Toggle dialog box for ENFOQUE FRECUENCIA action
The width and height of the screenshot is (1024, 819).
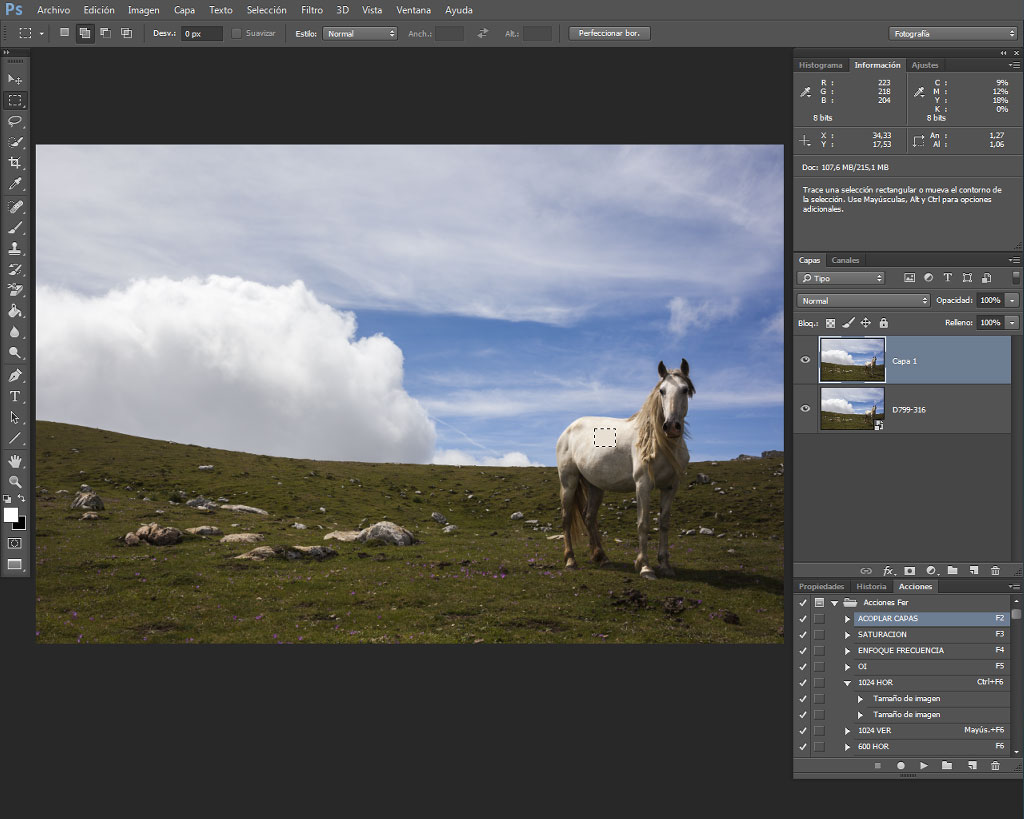pyautogui.click(x=819, y=650)
